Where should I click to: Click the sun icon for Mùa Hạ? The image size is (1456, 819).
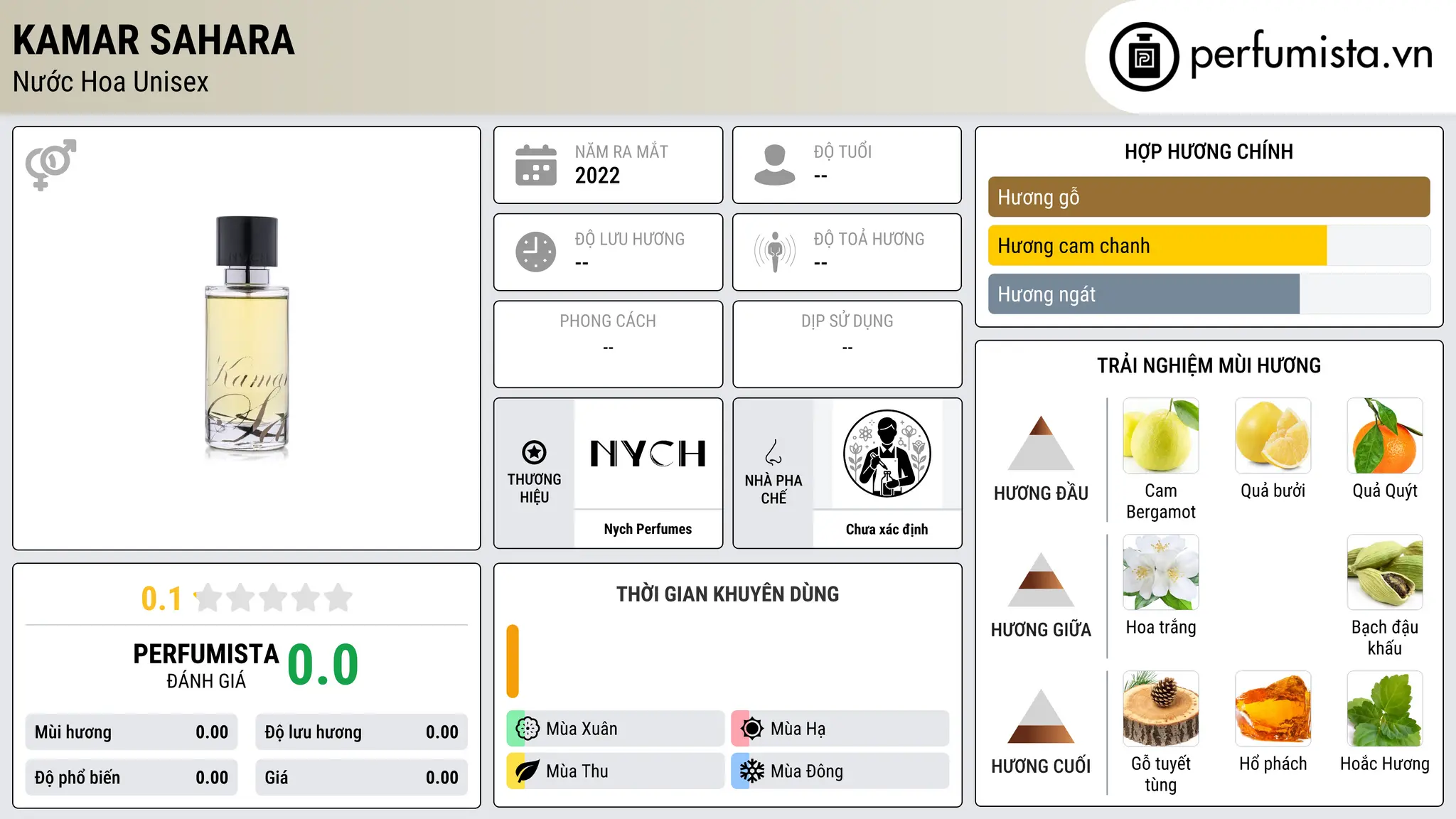(x=751, y=729)
